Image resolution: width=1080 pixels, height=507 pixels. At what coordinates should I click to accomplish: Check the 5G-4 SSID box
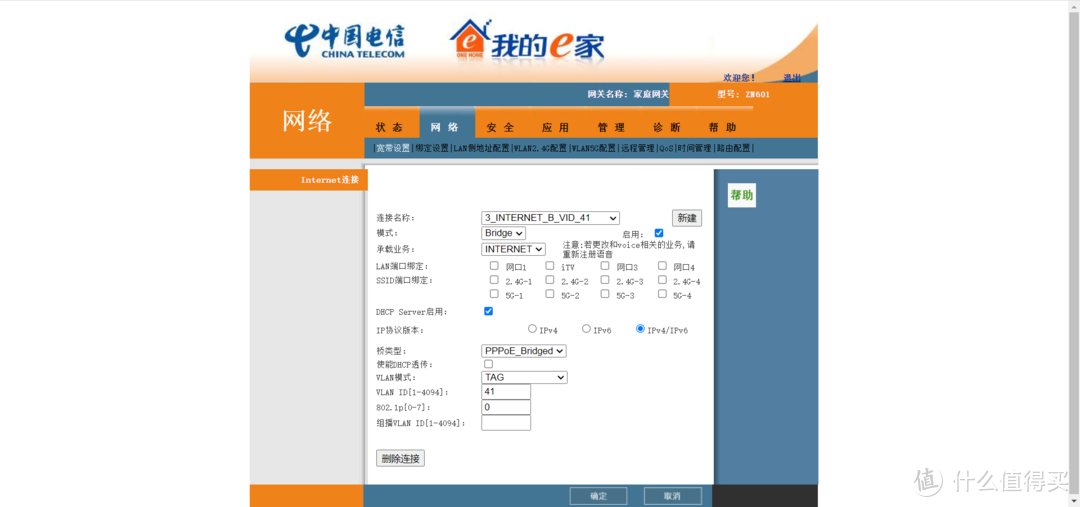pyautogui.click(x=662, y=293)
